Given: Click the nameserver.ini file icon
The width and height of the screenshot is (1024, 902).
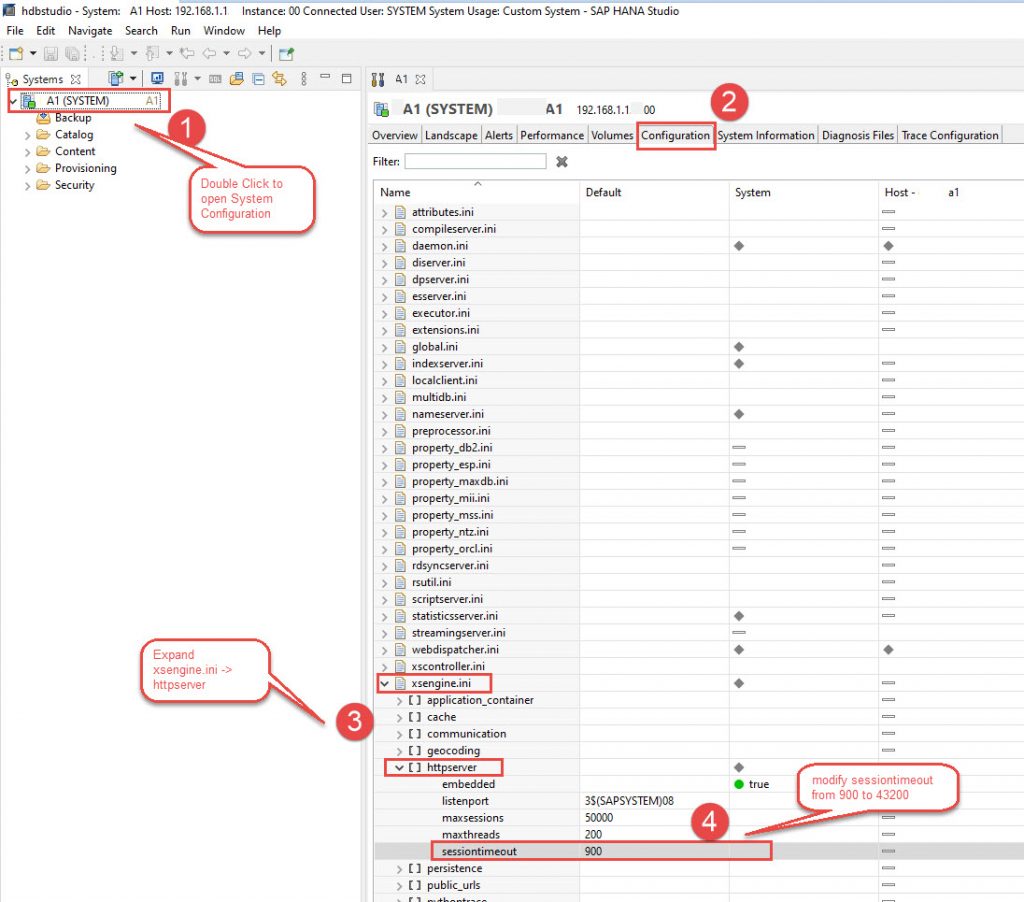Looking at the screenshot, I should click(400, 414).
